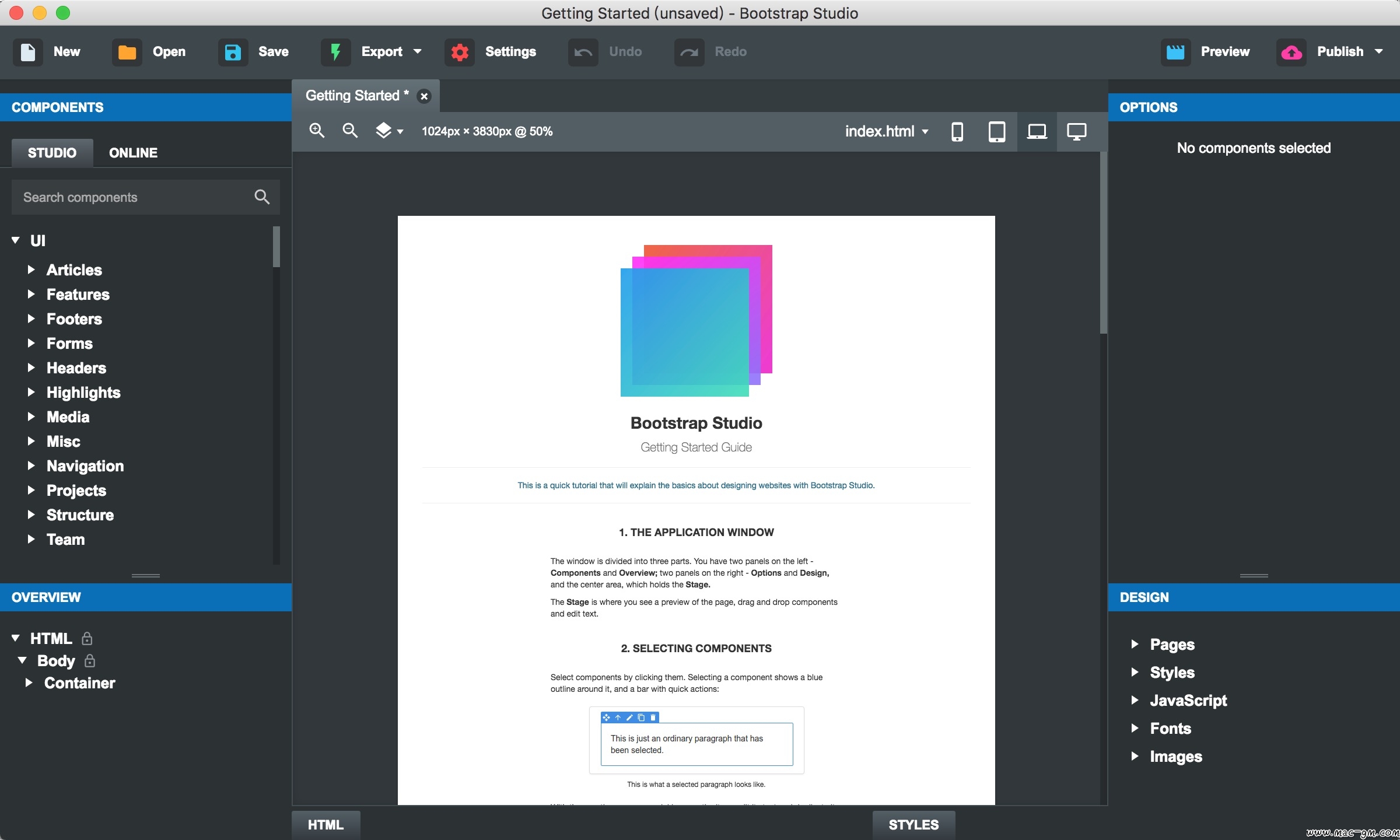
Task: Expand the Team category
Action: pyautogui.click(x=32, y=539)
